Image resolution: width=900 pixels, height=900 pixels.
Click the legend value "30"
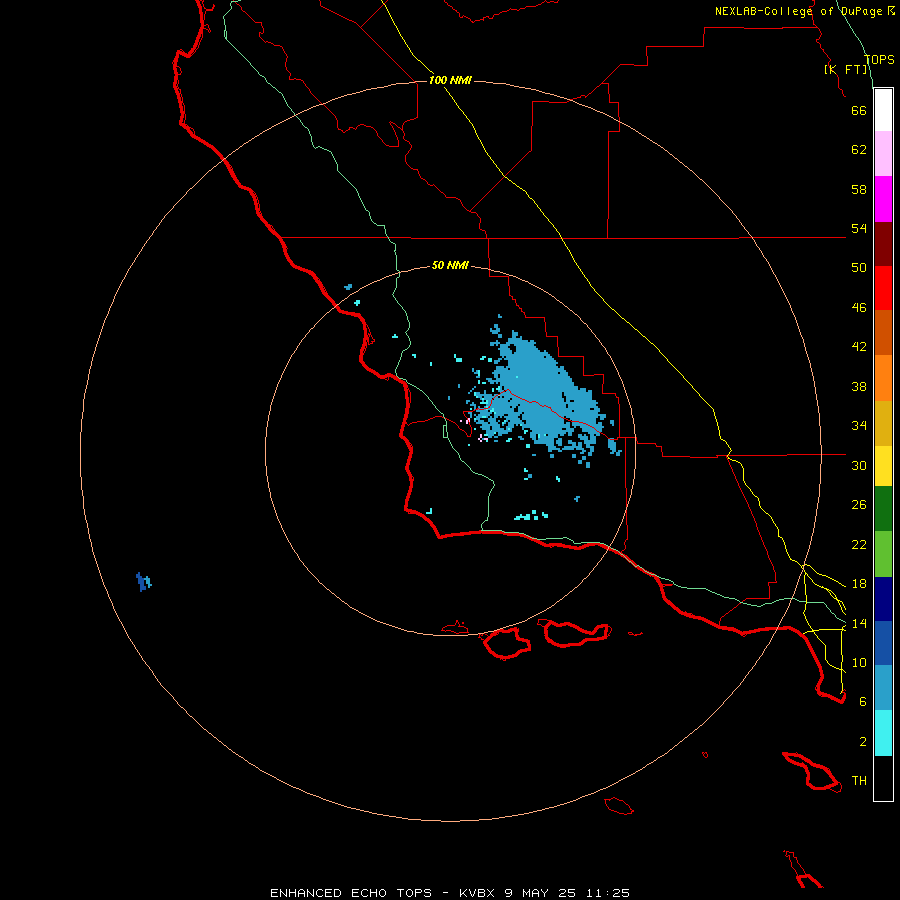coord(859,465)
